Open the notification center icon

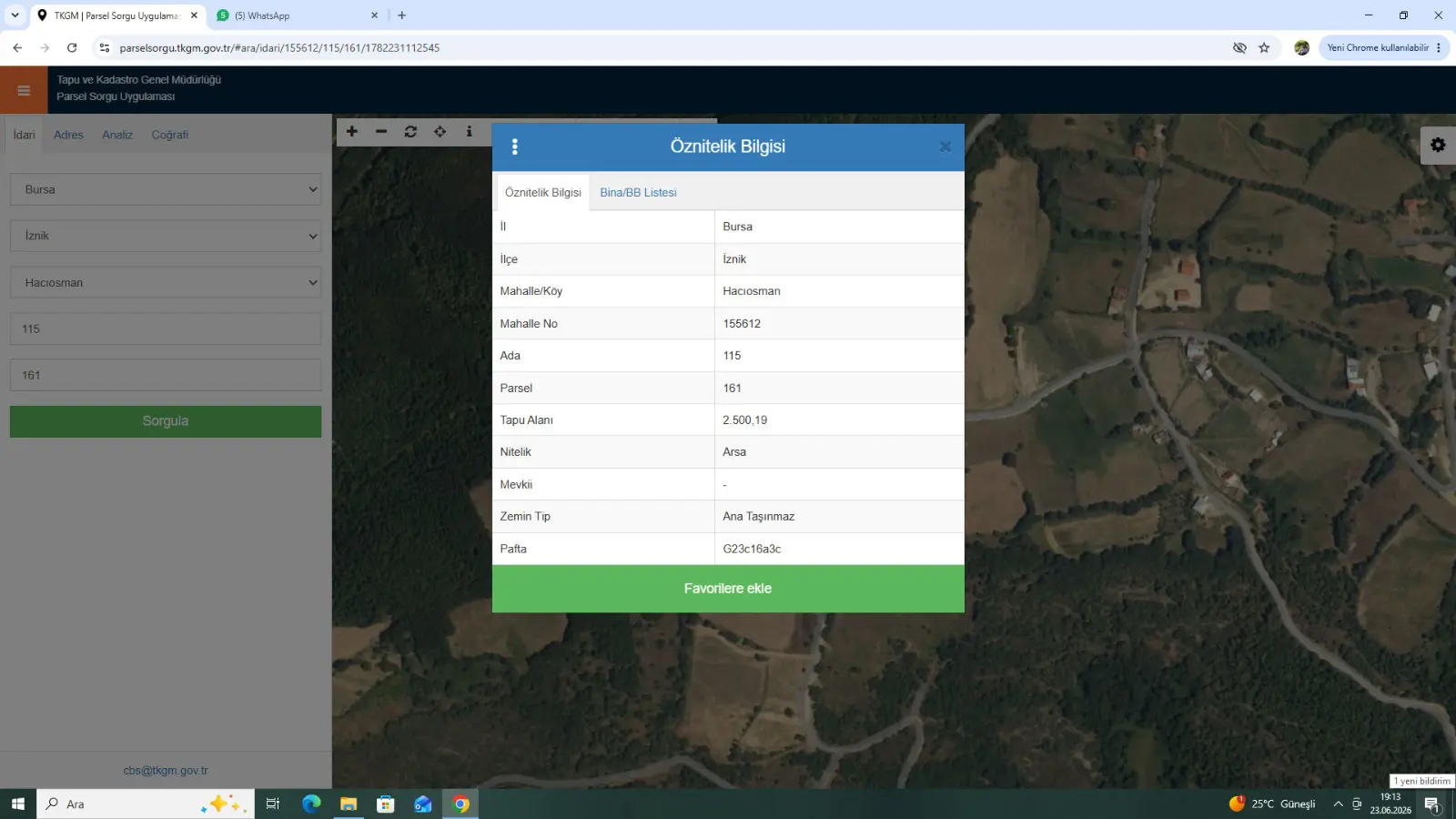pyautogui.click(x=1432, y=804)
